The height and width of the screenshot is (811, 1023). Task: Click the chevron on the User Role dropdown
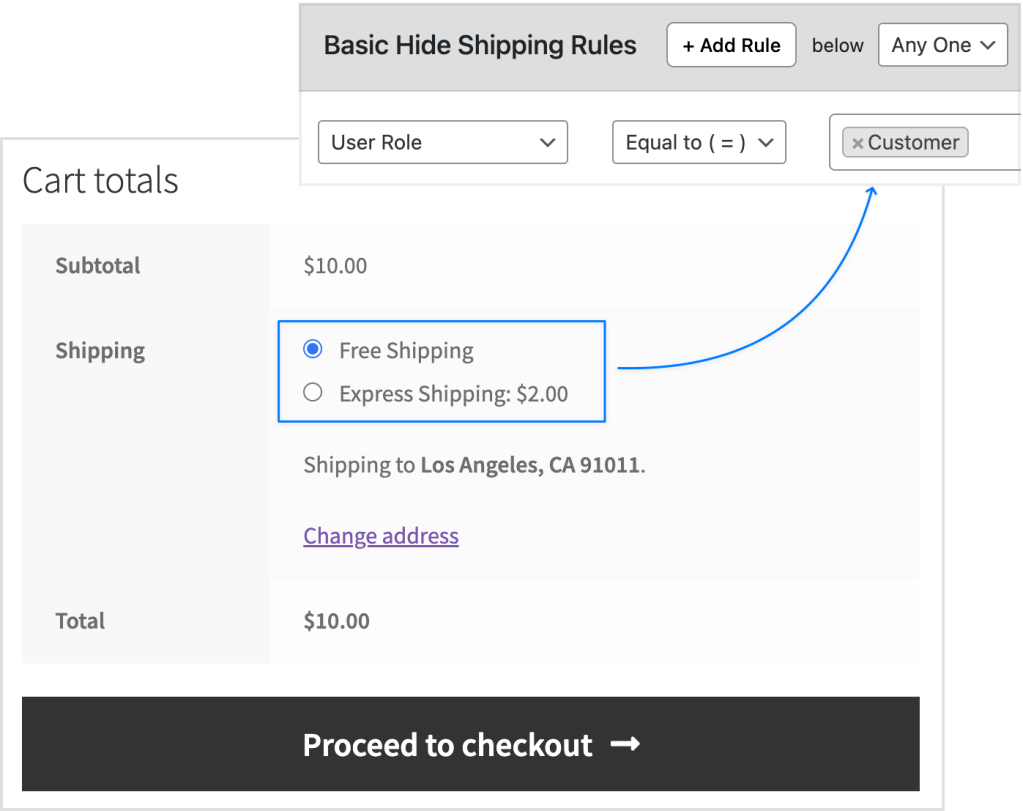pyautogui.click(x=547, y=142)
